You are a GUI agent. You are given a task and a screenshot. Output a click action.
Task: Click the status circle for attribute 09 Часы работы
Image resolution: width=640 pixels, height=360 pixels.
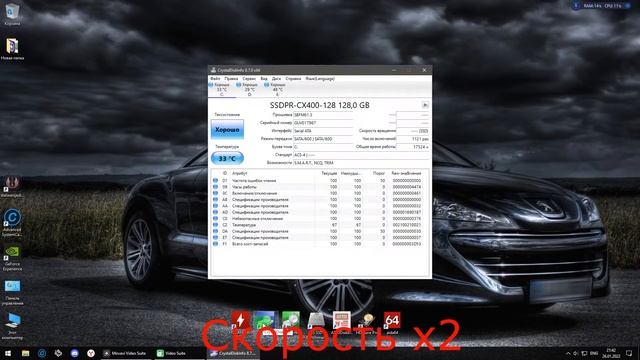(x=216, y=187)
